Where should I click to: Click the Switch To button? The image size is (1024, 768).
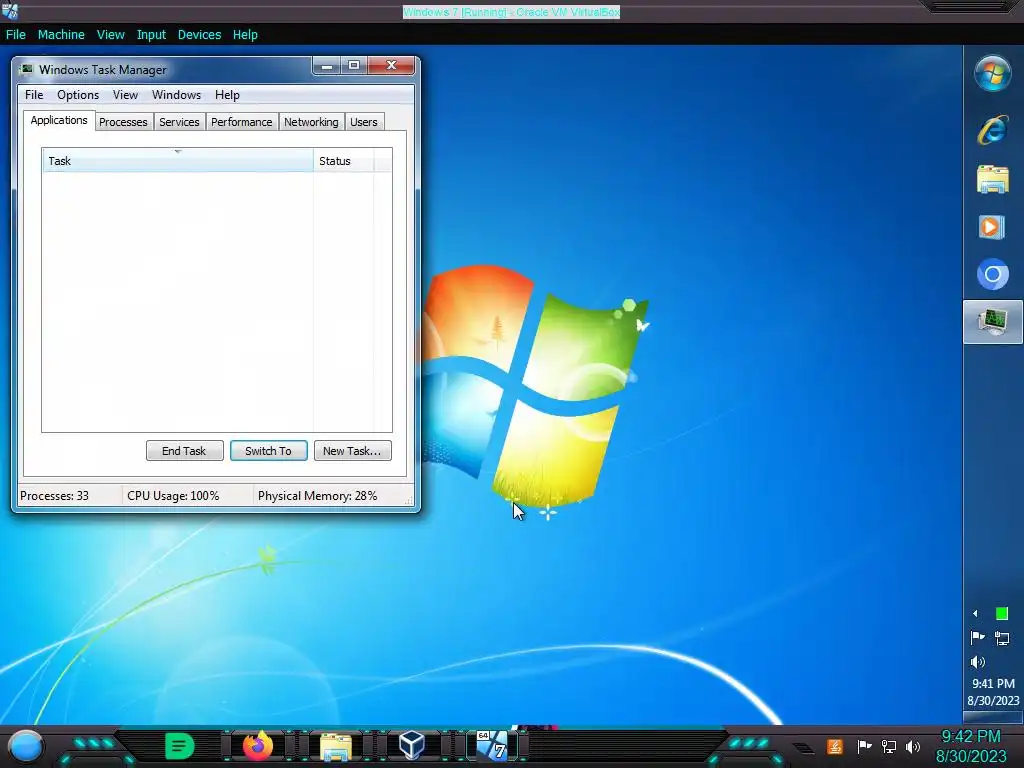pyautogui.click(x=268, y=451)
